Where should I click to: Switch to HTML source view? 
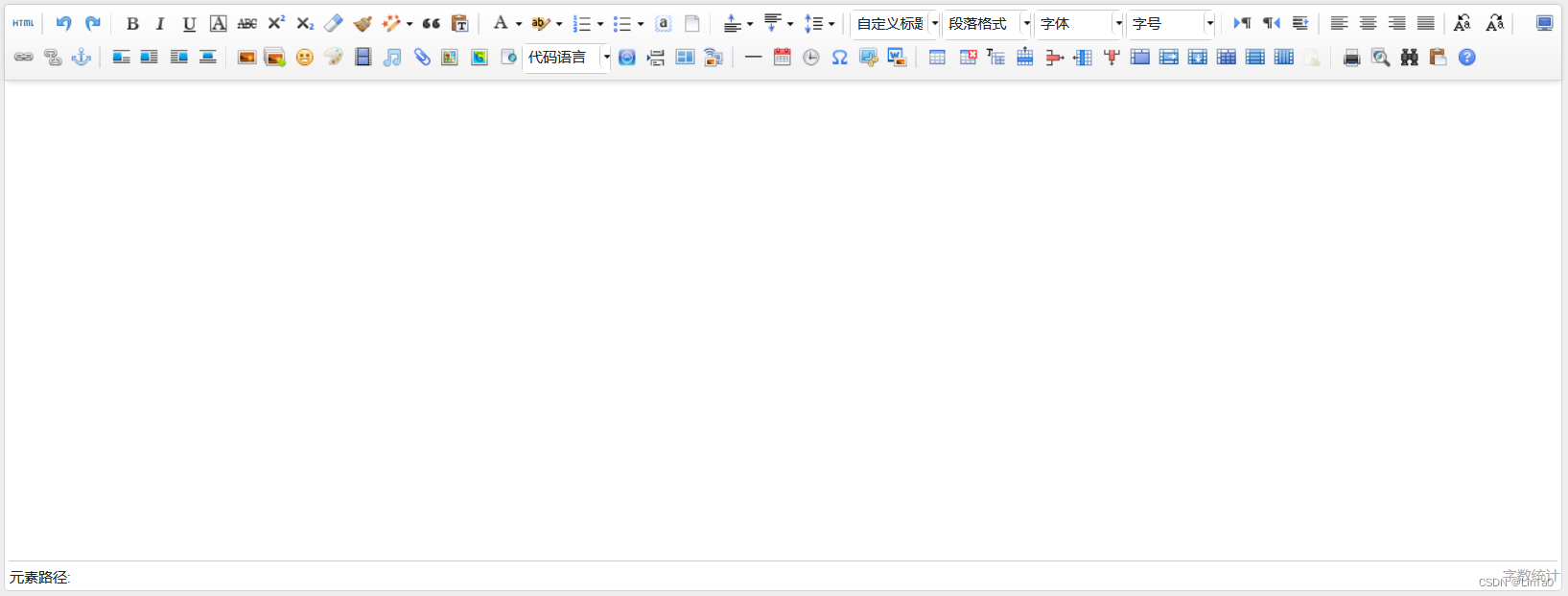[23, 23]
